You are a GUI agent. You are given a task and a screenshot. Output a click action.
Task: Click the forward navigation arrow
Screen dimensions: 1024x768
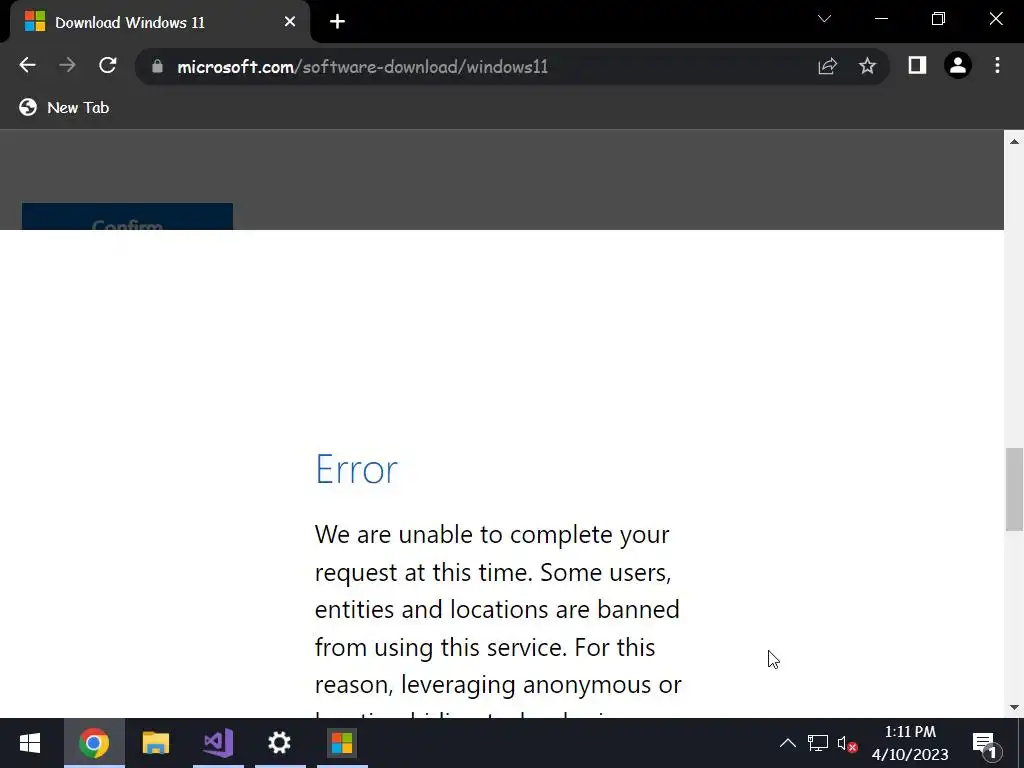67,65
